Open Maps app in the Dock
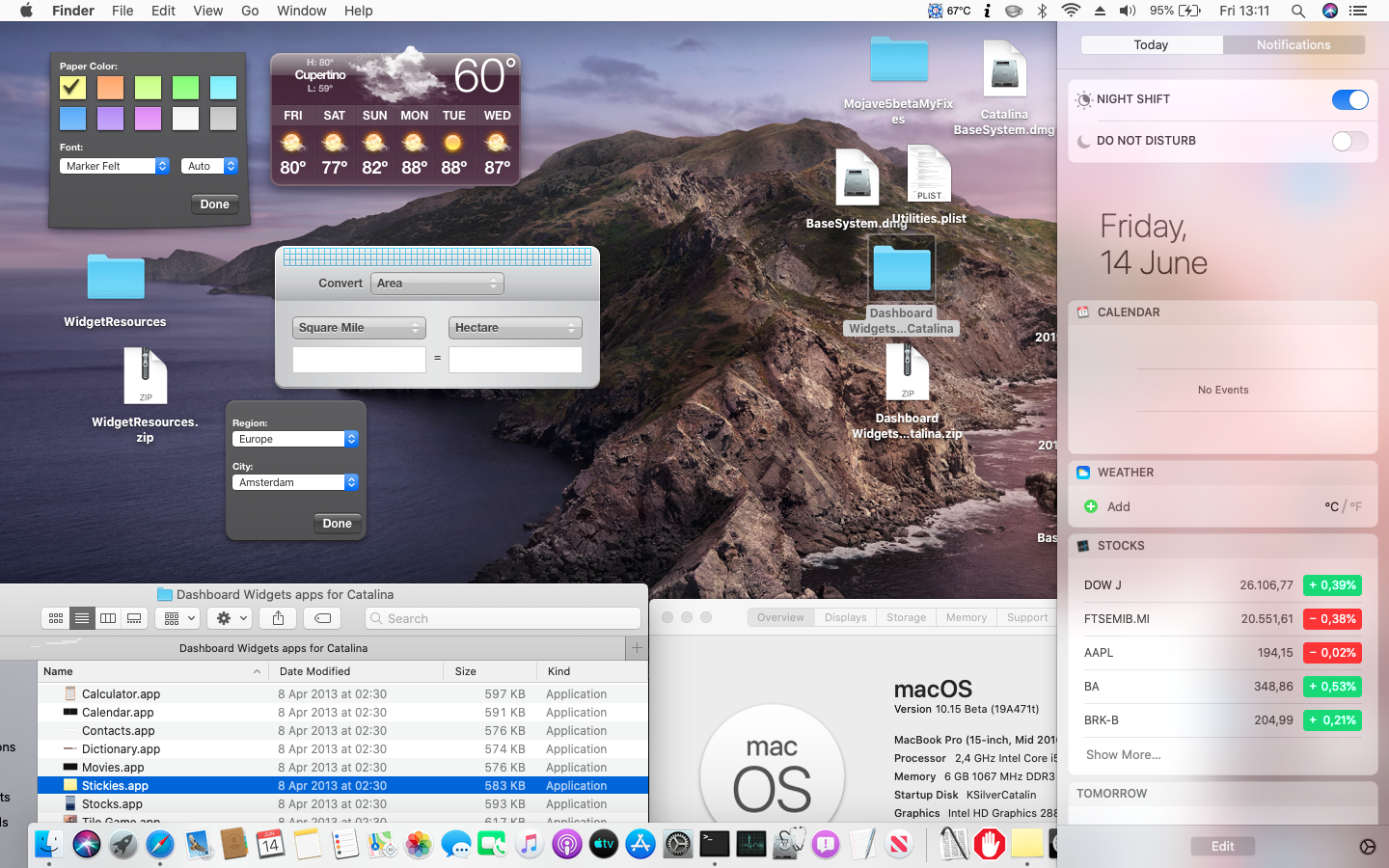The image size is (1389, 868). click(x=381, y=845)
